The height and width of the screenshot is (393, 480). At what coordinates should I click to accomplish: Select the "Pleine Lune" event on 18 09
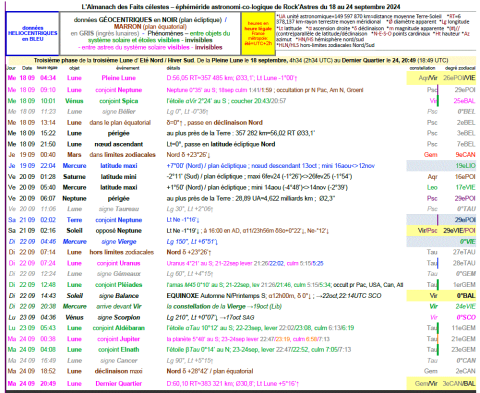click(119, 78)
